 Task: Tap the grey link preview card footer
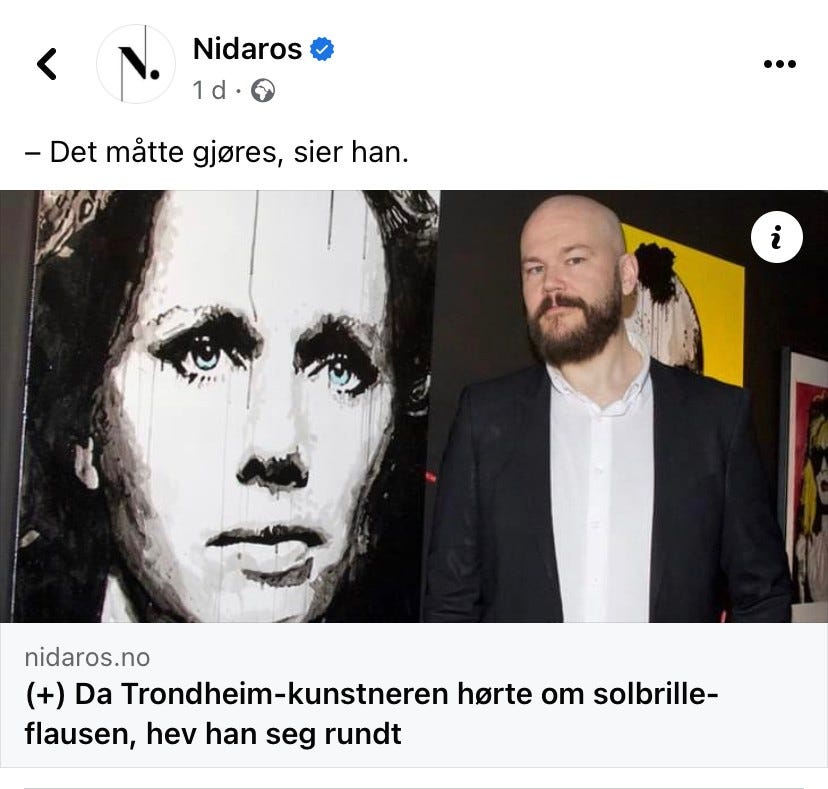pos(414,695)
